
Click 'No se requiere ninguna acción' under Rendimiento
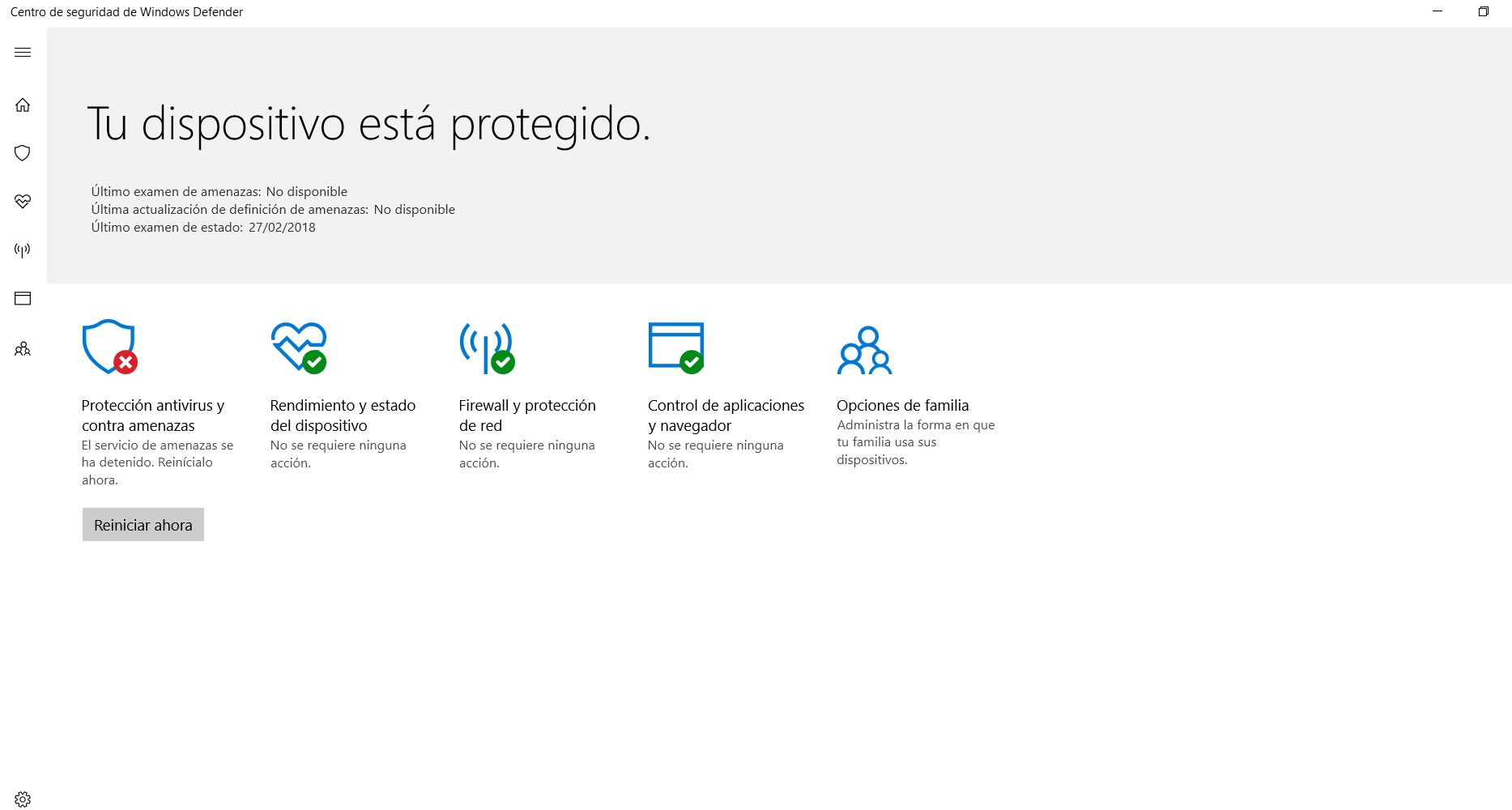tap(338, 454)
